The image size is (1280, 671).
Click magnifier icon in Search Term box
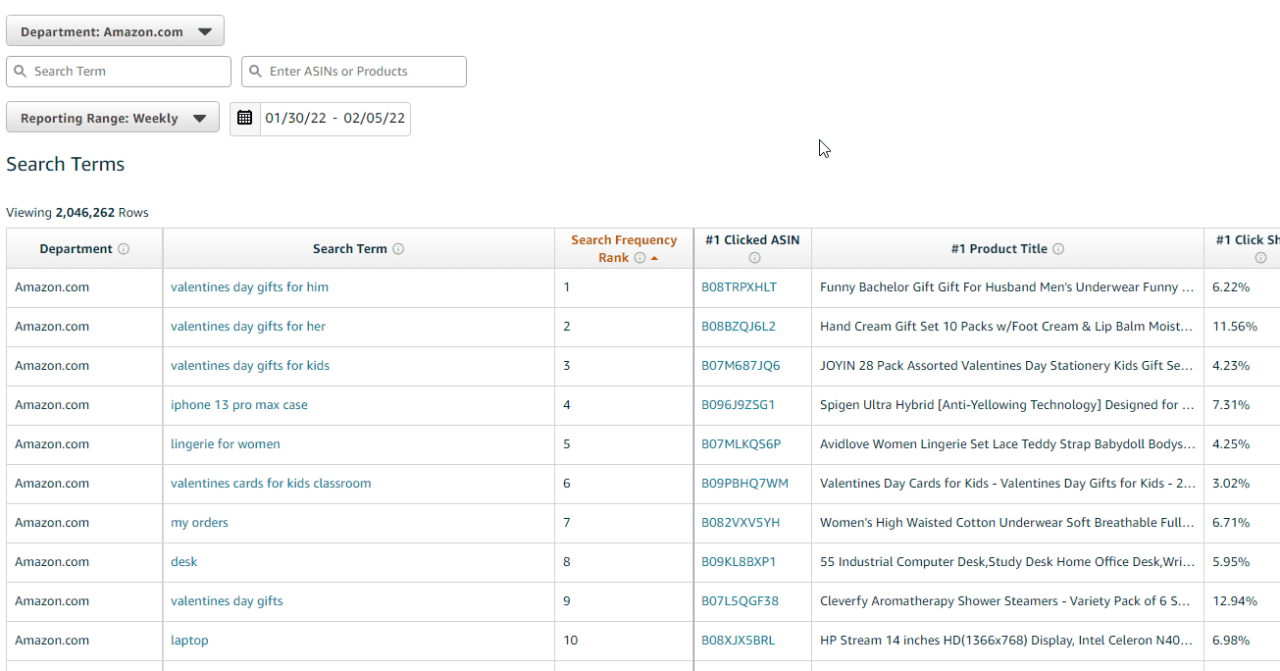pyautogui.click(x=20, y=71)
